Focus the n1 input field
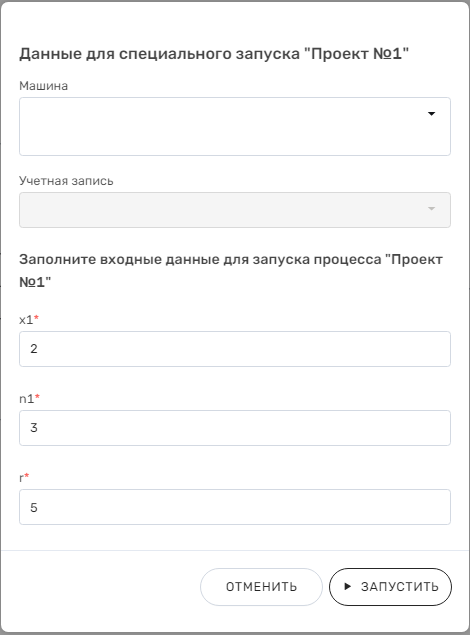This screenshot has width=470, height=635. click(235, 428)
